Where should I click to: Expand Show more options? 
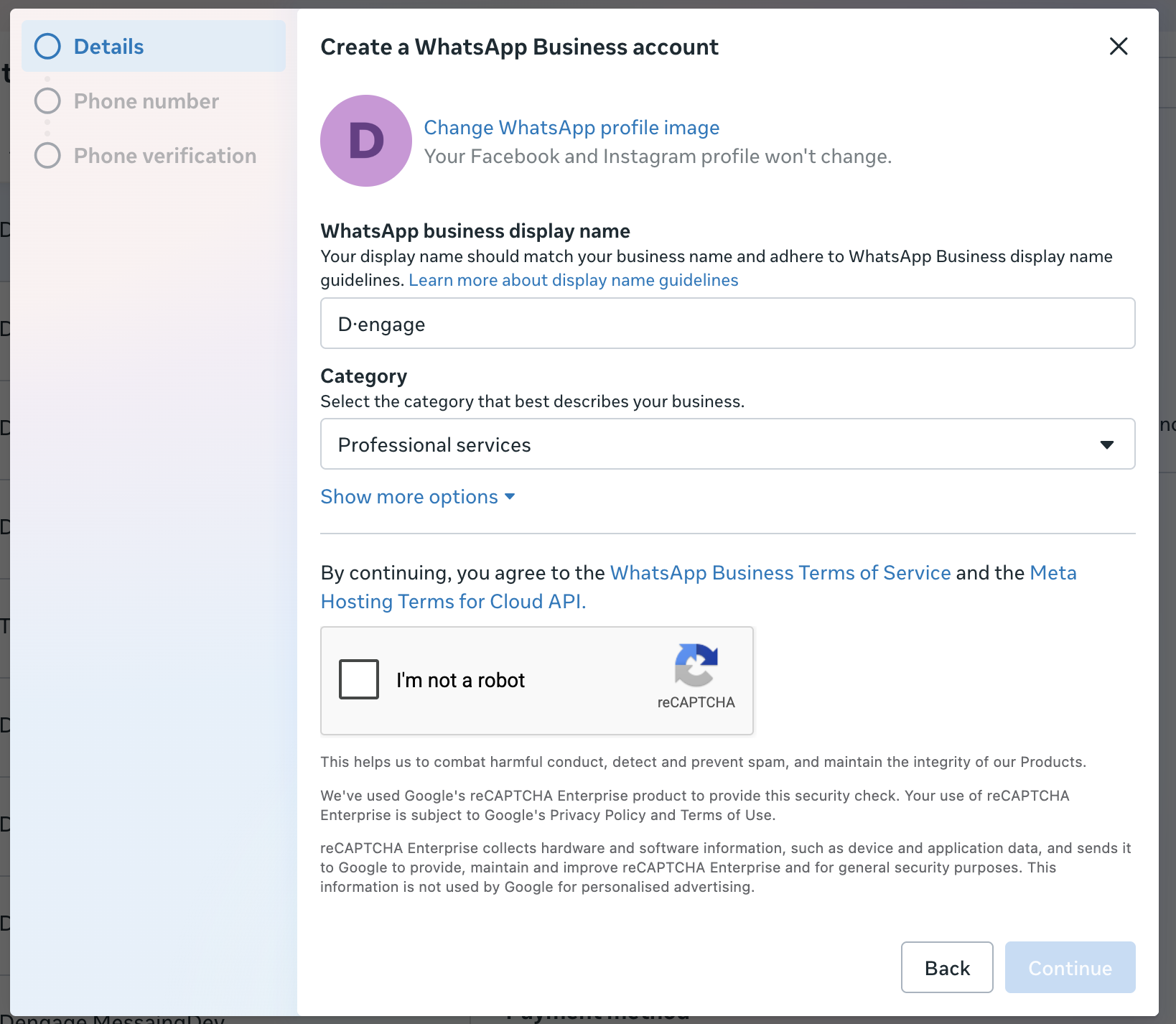(418, 497)
